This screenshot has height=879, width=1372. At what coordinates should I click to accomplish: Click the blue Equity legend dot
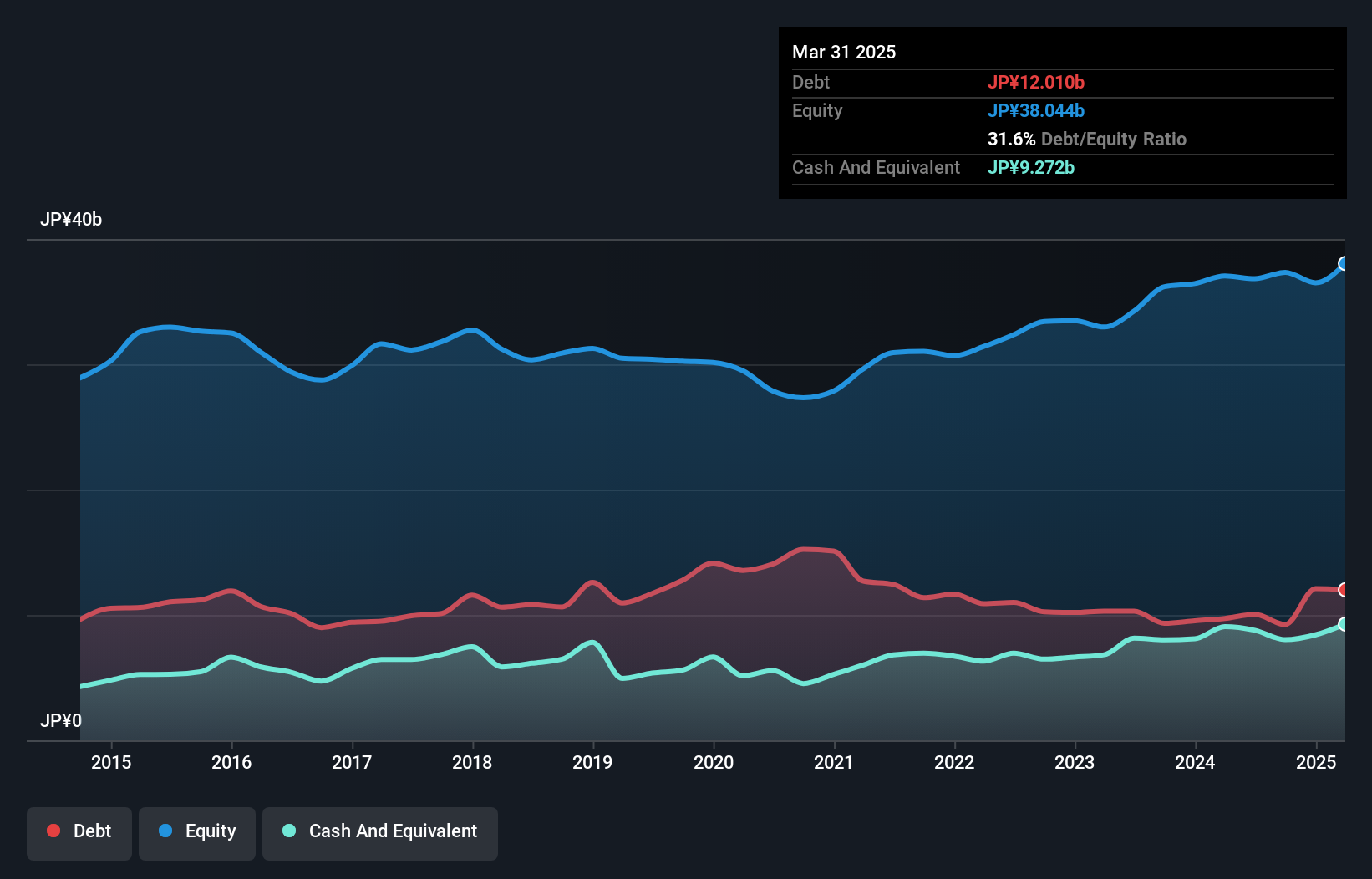pos(165,831)
